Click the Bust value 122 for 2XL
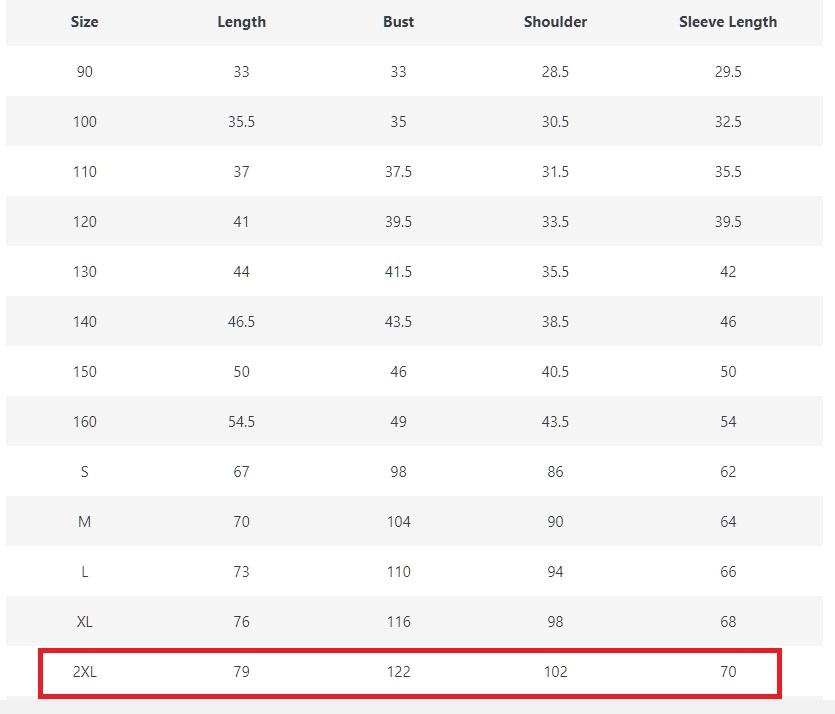The image size is (835, 714). (x=398, y=672)
